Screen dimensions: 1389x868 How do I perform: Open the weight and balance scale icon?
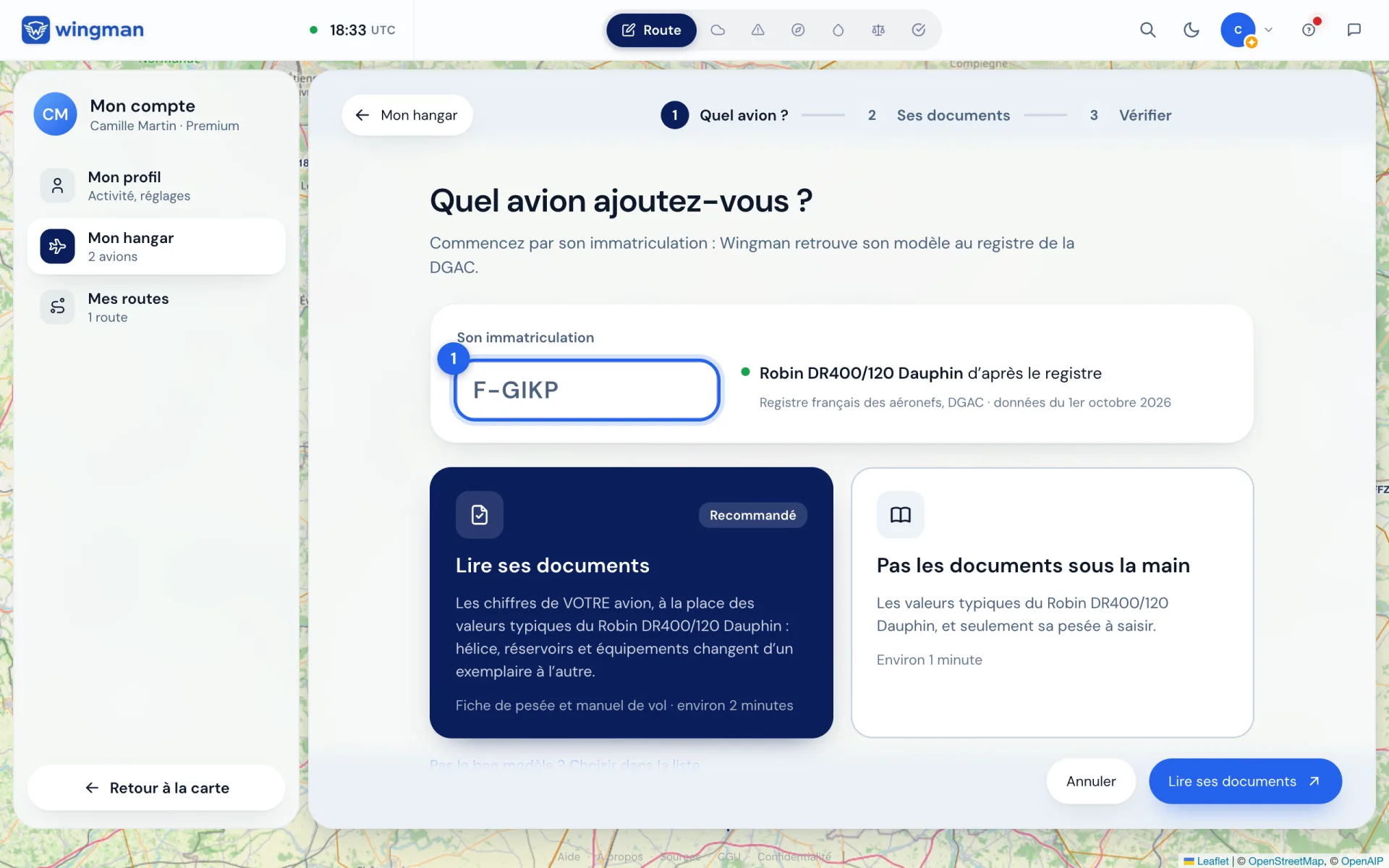pyautogui.click(x=878, y=30)
